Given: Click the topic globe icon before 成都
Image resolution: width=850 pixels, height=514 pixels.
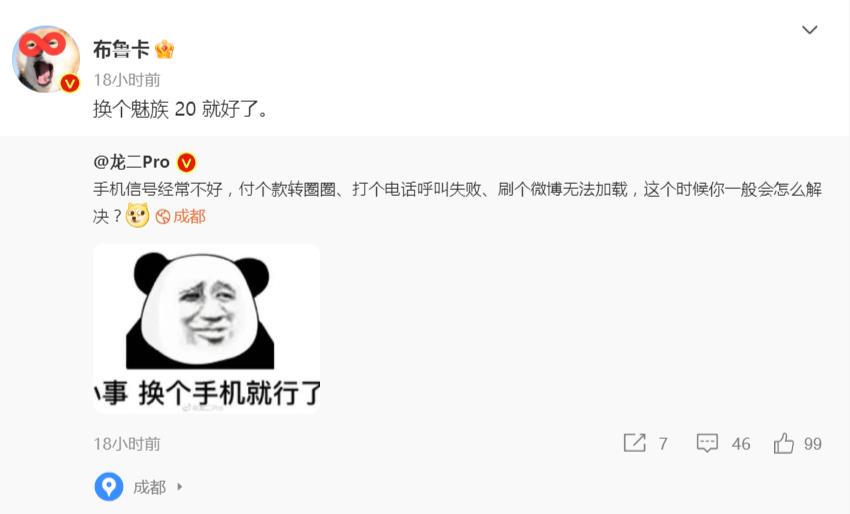Looking at the screenshot, I should [163, 217].
